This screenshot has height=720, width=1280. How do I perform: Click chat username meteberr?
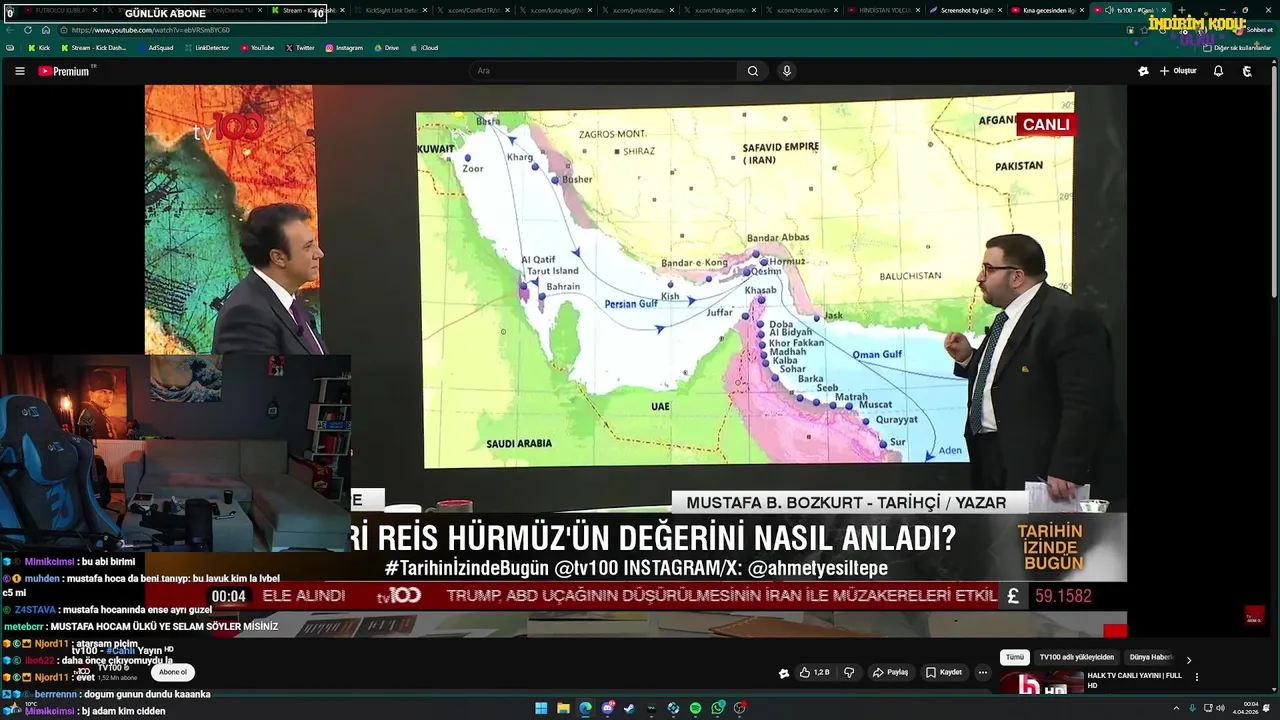coord(24,626)
